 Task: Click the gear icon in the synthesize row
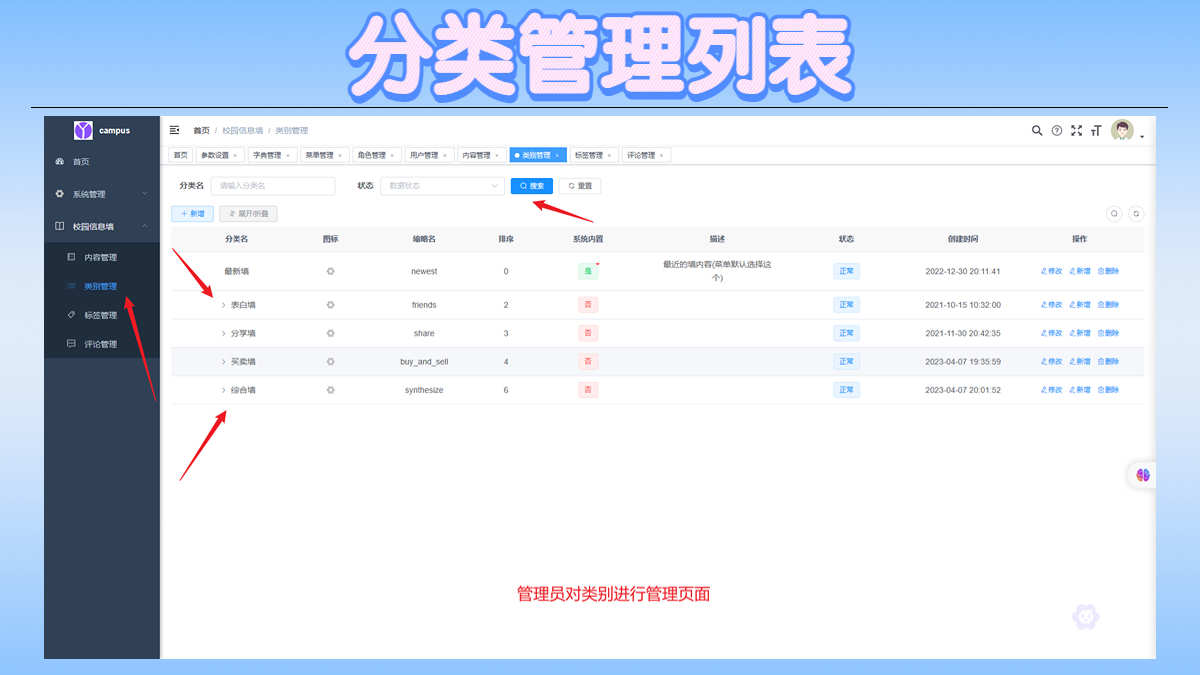[330, 390]
